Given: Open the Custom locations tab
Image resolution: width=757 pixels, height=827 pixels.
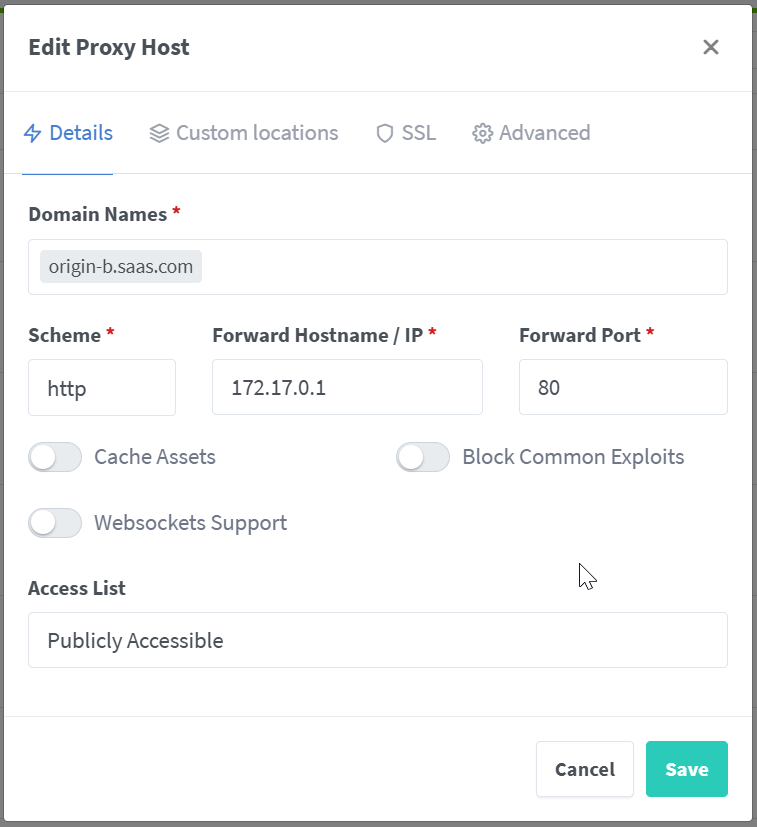Looking at the screenshot, I should [x=256, y=132].
